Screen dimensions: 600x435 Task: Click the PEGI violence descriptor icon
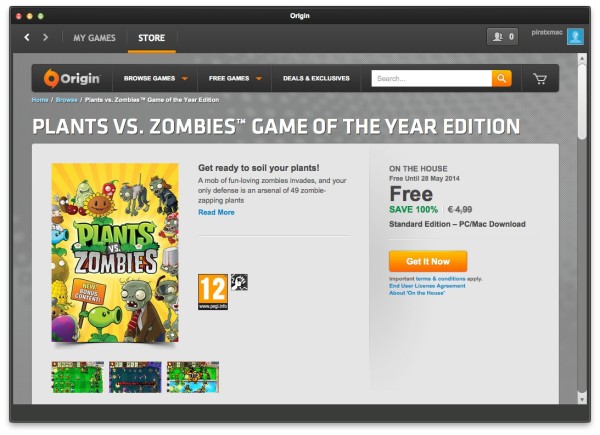(239, 282)
